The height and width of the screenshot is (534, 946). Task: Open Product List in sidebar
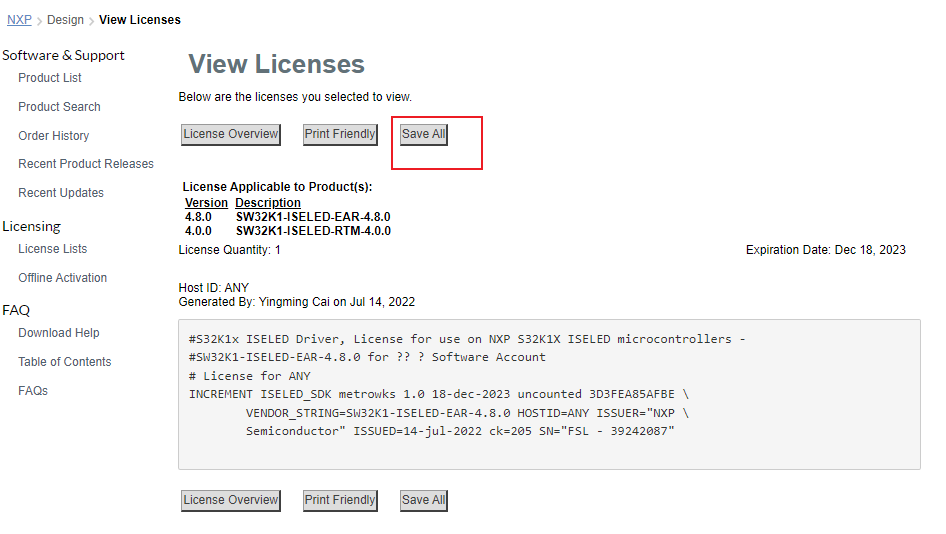50,78
